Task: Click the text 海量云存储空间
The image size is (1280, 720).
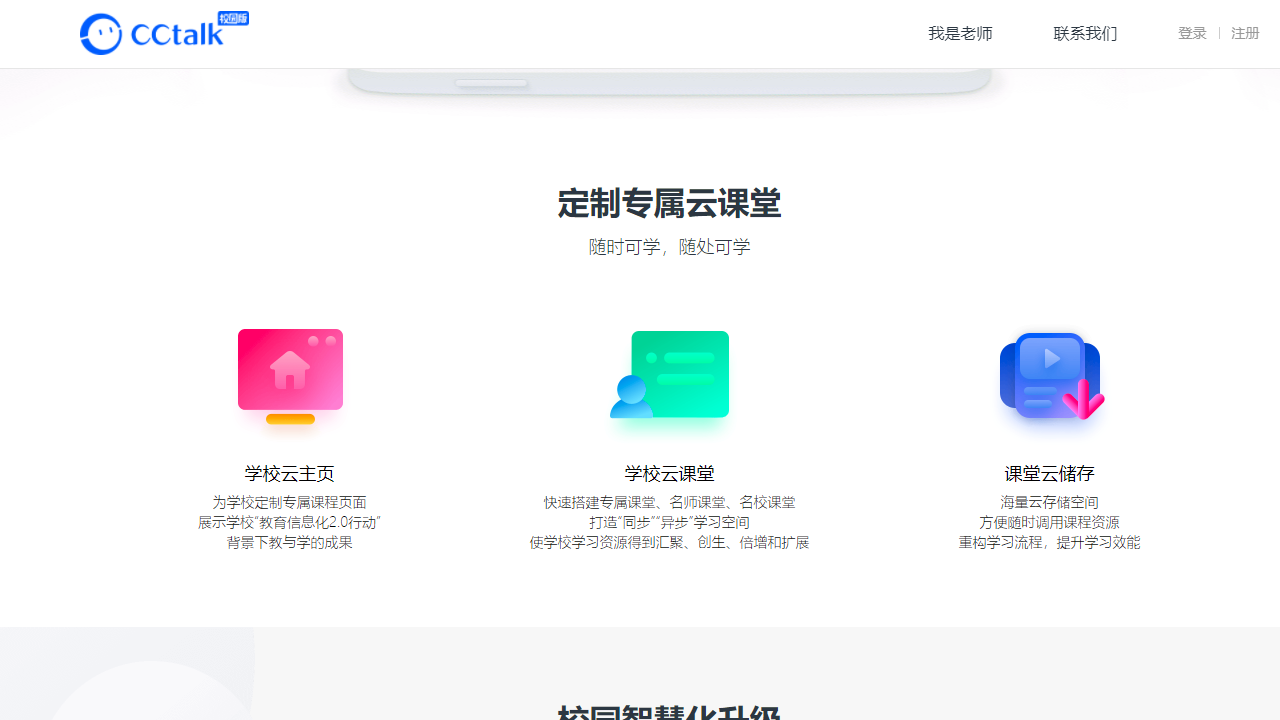Action: click(1050, 502)
